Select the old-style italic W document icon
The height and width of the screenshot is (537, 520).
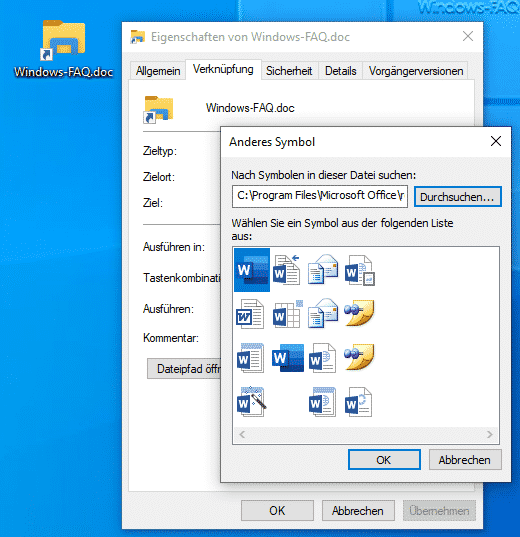click(250, 314)
